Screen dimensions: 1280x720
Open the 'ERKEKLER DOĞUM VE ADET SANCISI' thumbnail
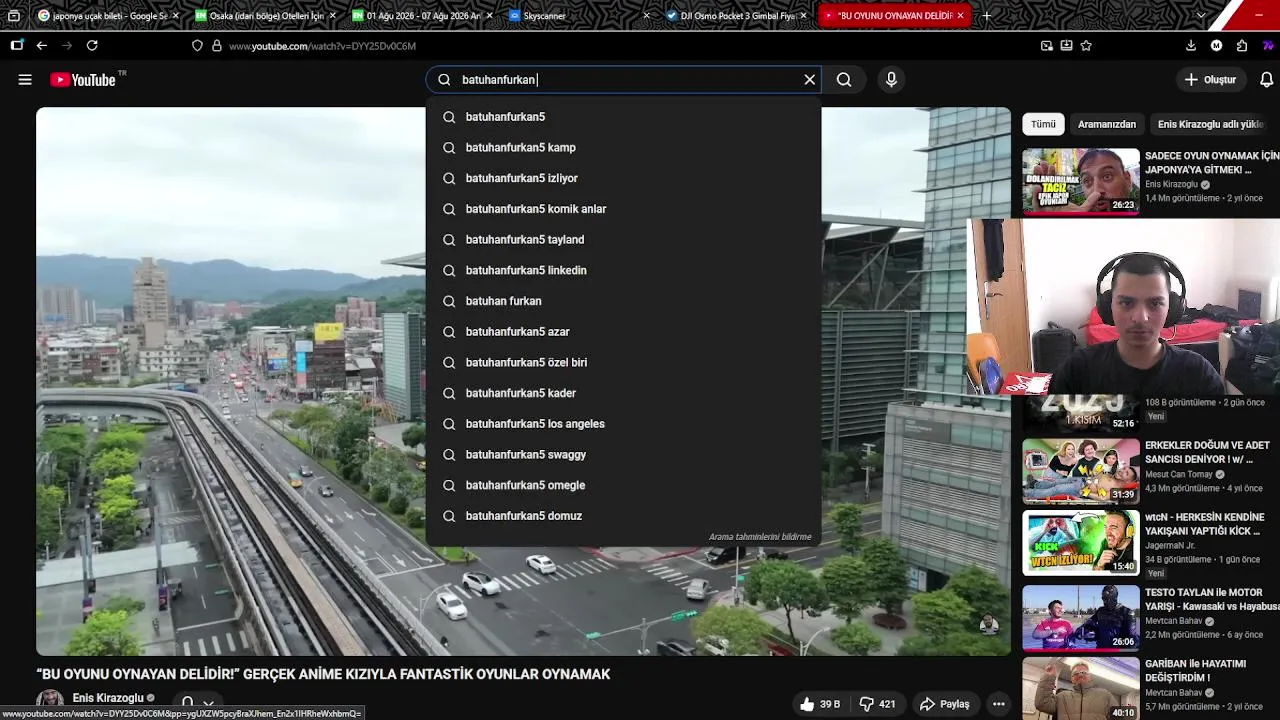click(x=1081, y=471)
